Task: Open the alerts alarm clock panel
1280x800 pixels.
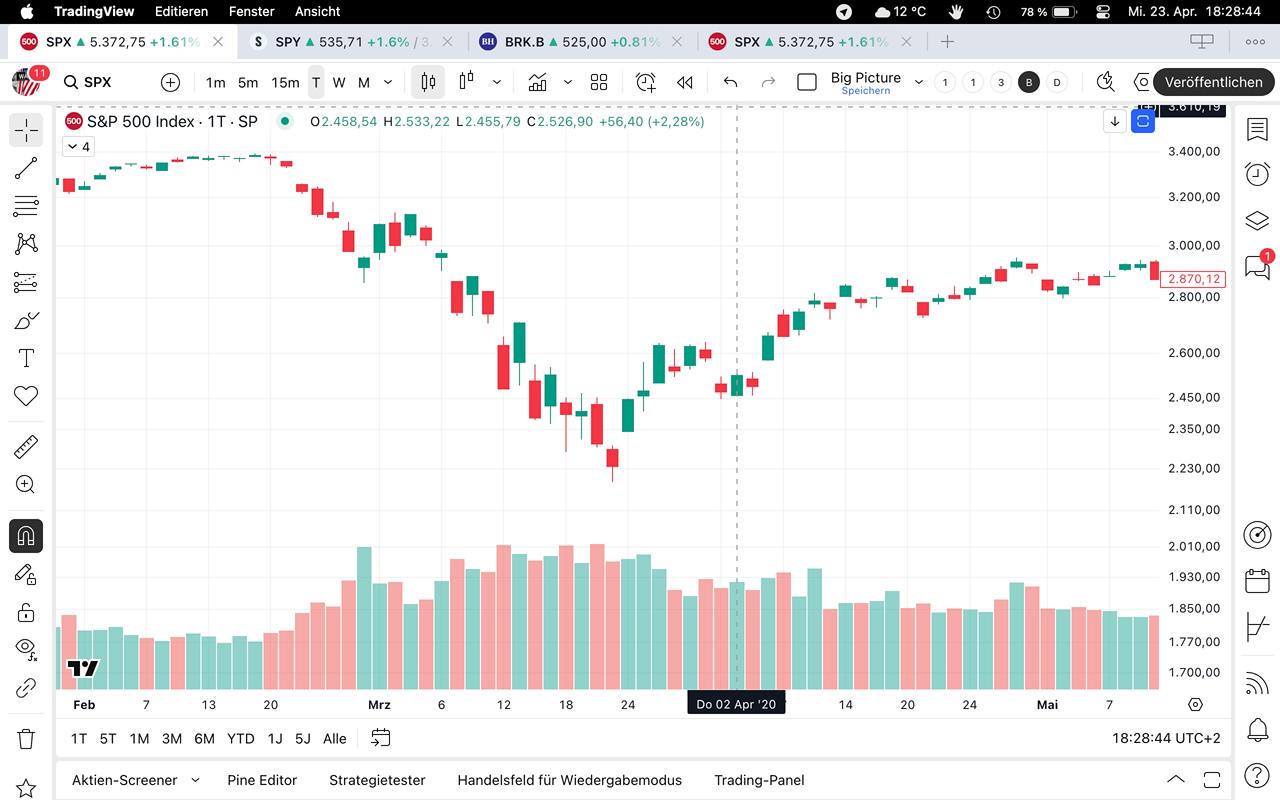Action: point(1257,174)
